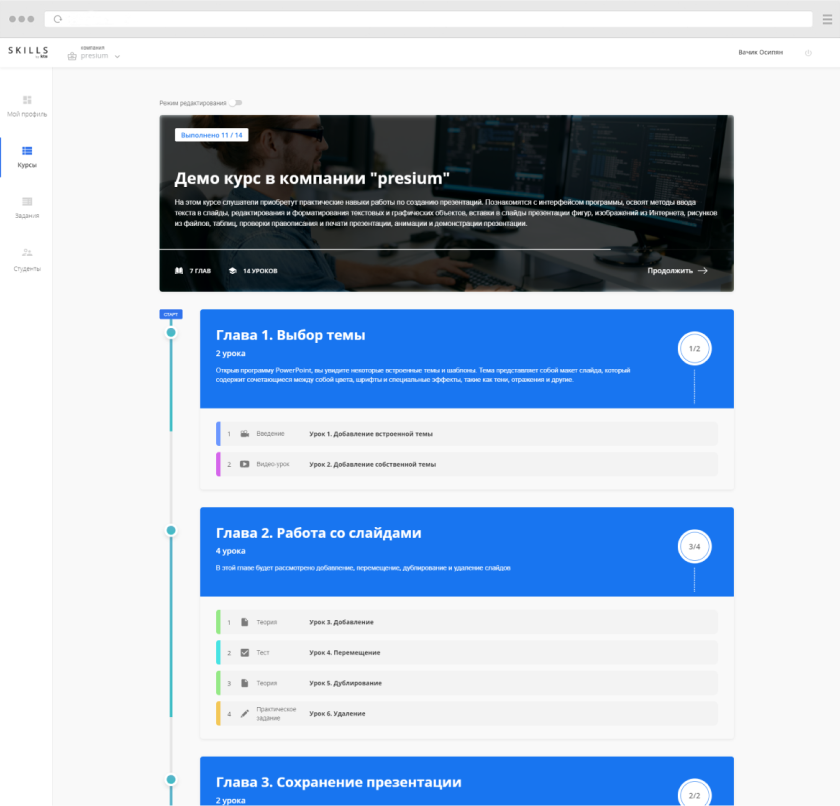Click the Практическое задание label in Урок 6 row
840x806 pixels.
point(276,714)
